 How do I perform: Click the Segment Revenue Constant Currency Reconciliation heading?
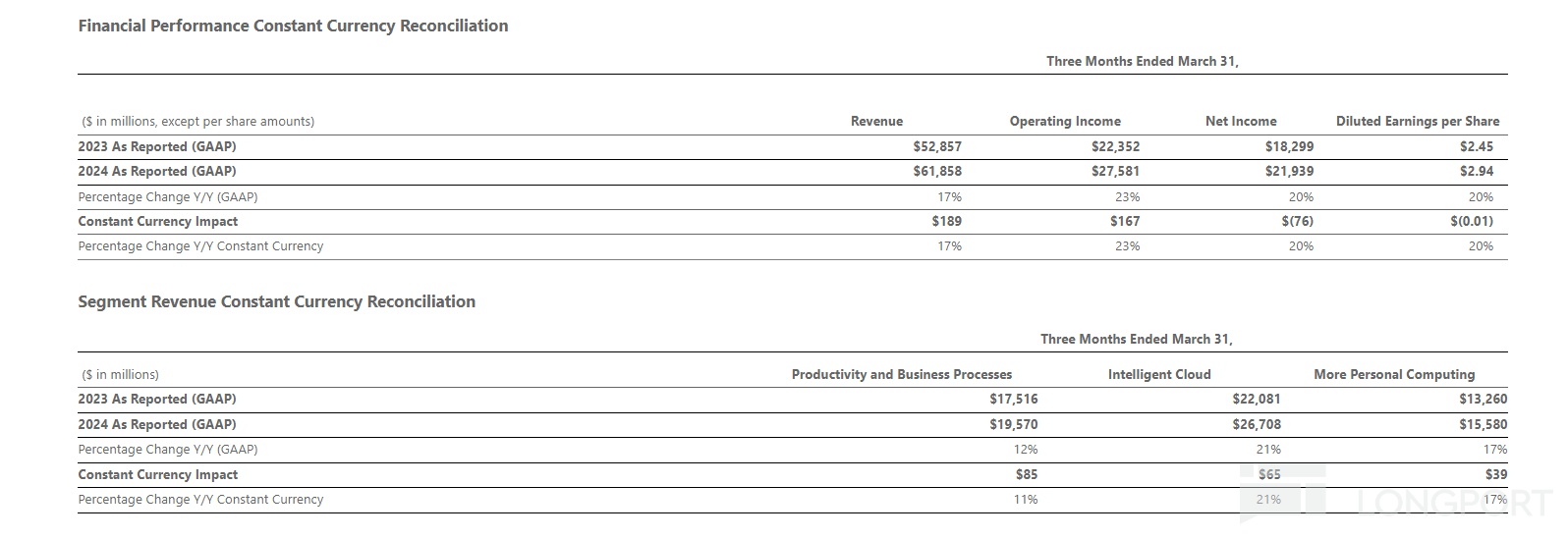tap(276, 301)
